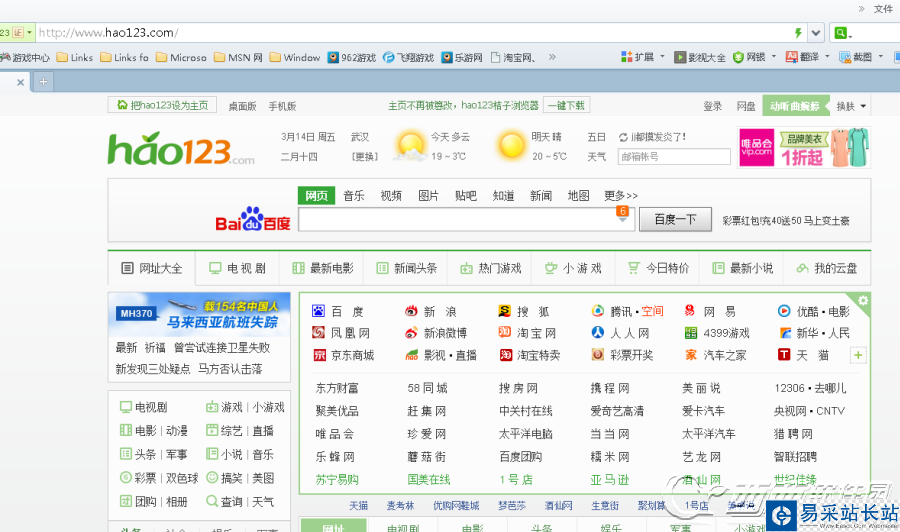Click the 搜狐 site icon

pyautogui.click(x=505, y=311)
